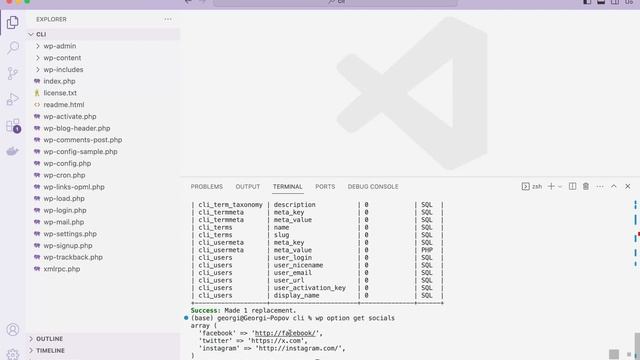Switch to the PORTS tab
This screenshot has width=640, height=360.
pos(325,187)
